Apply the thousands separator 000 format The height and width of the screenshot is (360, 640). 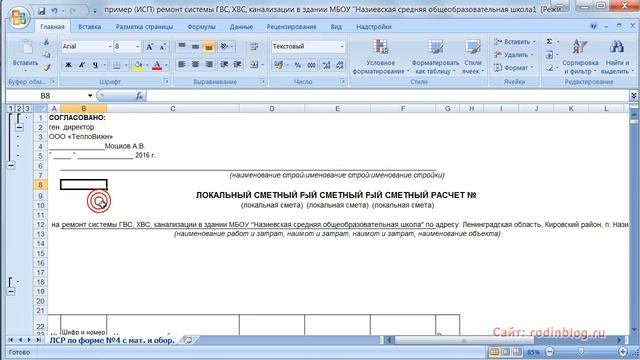[x=311, y=65]
